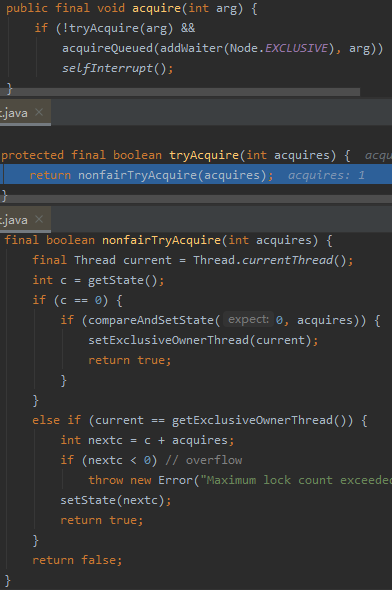This screenshot has width=392, height=590.
Task: Click 'return true;' below setState(nextc)
Action: pos(102,520)
